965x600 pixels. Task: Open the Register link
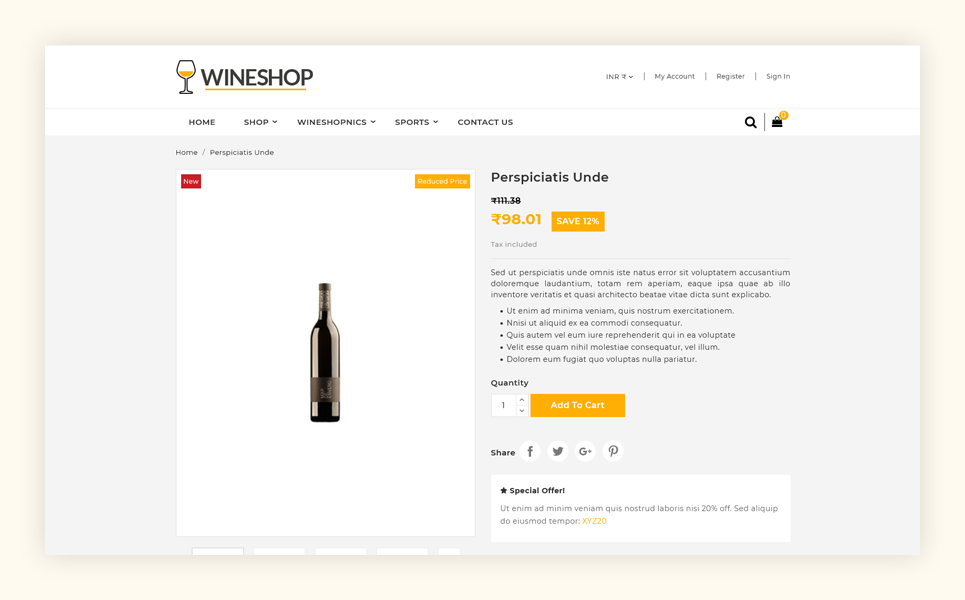click(x=731, y=76)
